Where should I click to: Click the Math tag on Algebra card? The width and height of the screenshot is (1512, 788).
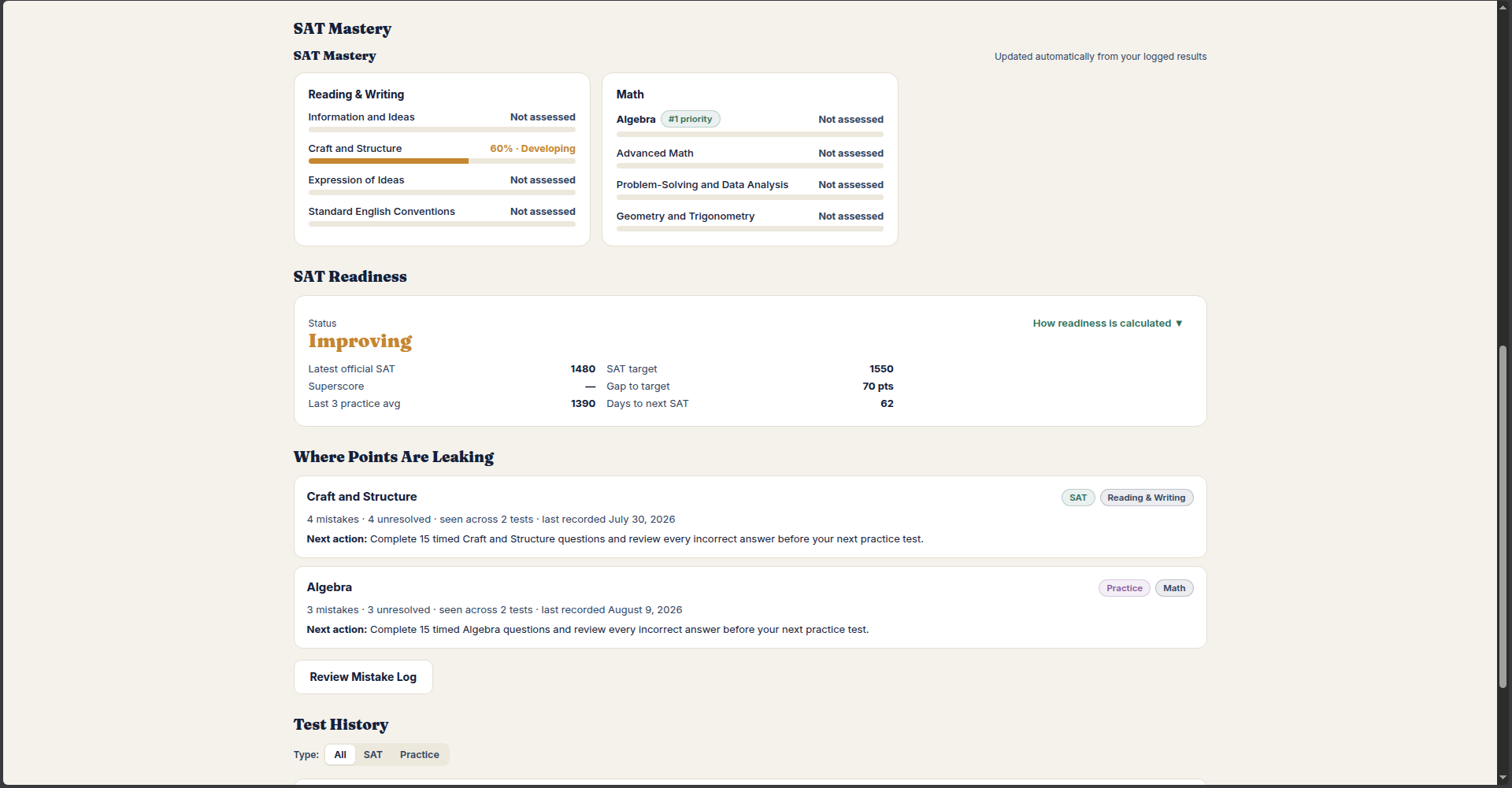[1174, 588]
